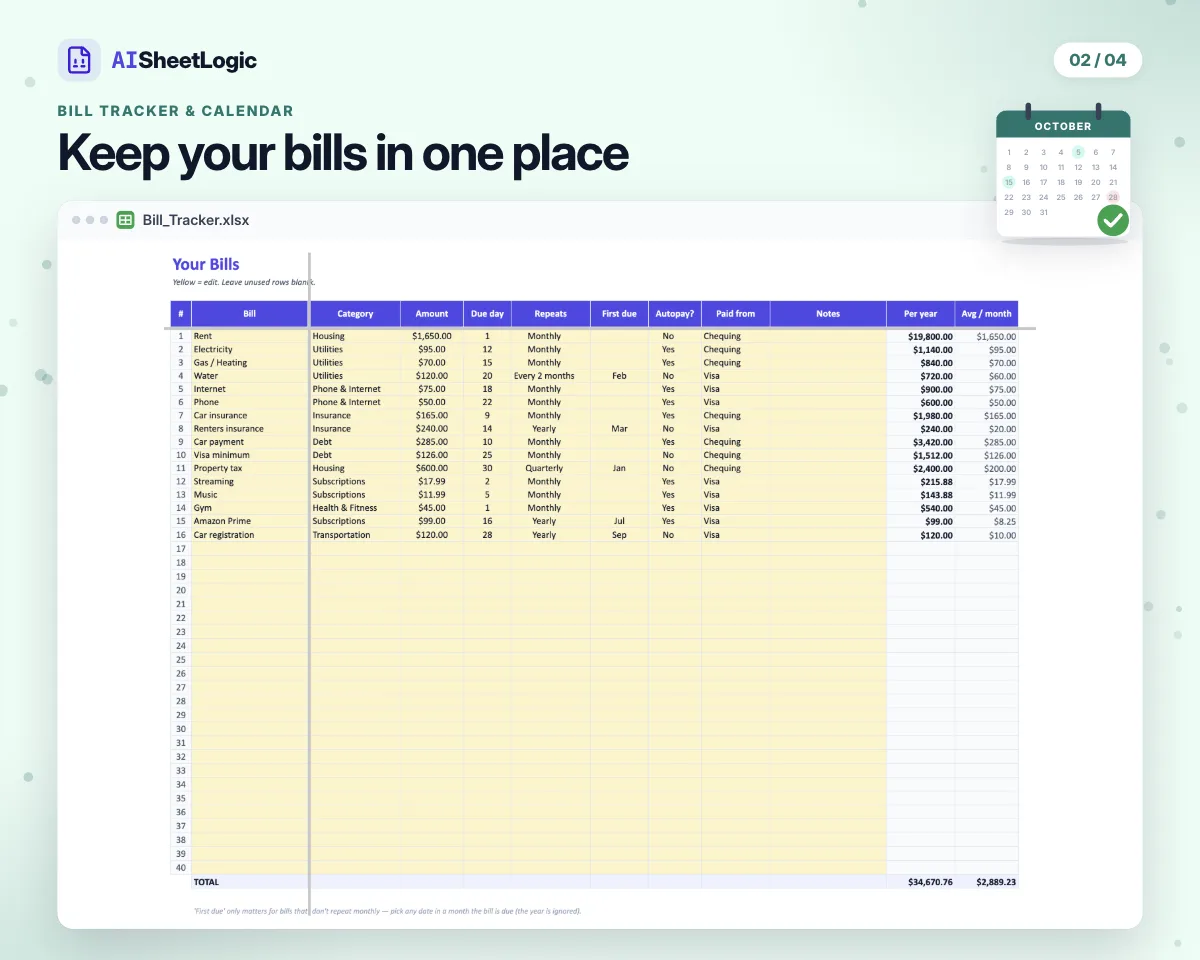Click the Notes column header
This screenshot has height=960, width=1200.
(x=828, y=314)
